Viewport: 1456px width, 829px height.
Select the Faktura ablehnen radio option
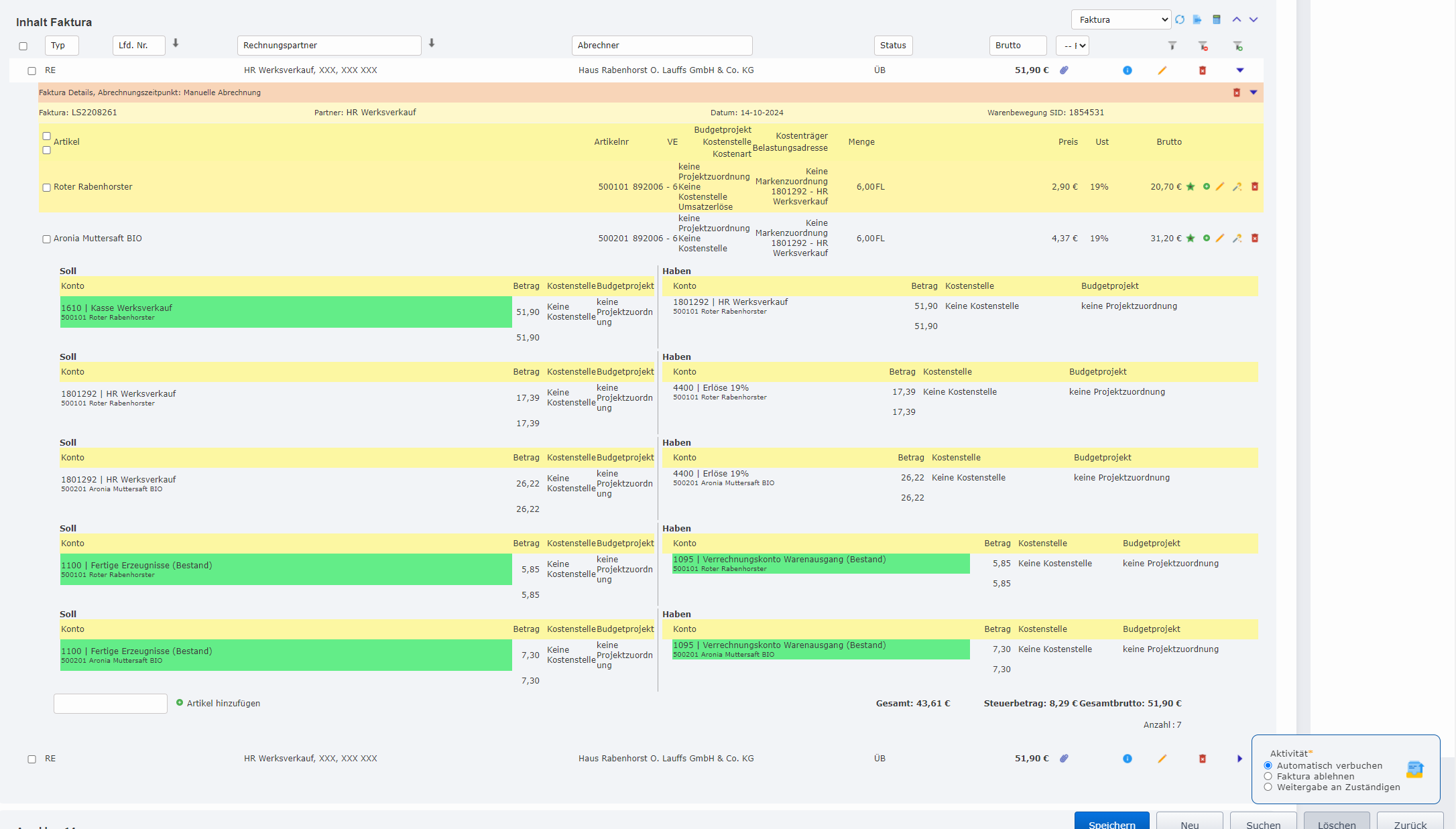[1268, 776]
